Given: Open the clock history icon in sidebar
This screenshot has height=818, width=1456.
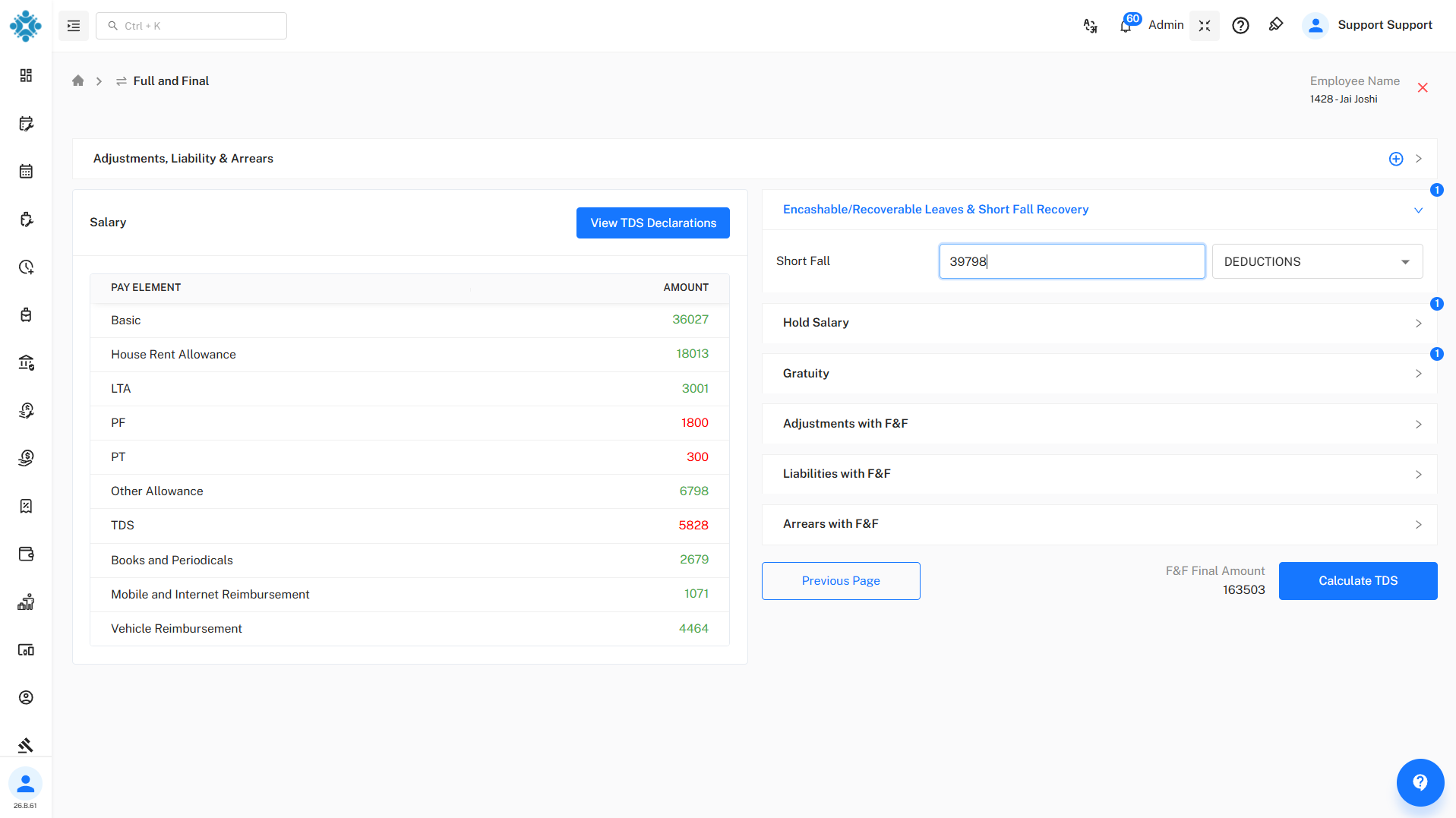Looking at the screenshot, I should (26, 267).
